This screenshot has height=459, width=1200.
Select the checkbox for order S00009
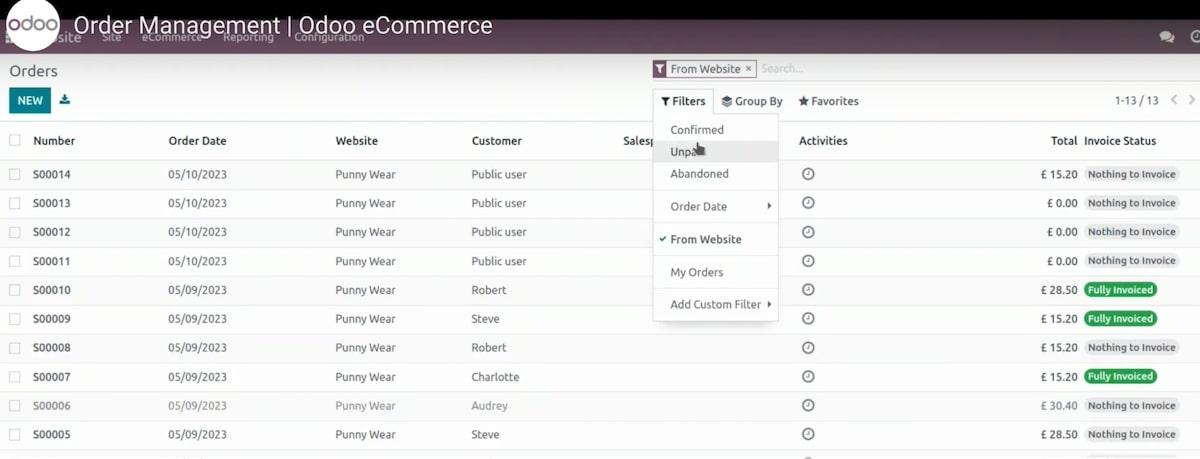15,319
